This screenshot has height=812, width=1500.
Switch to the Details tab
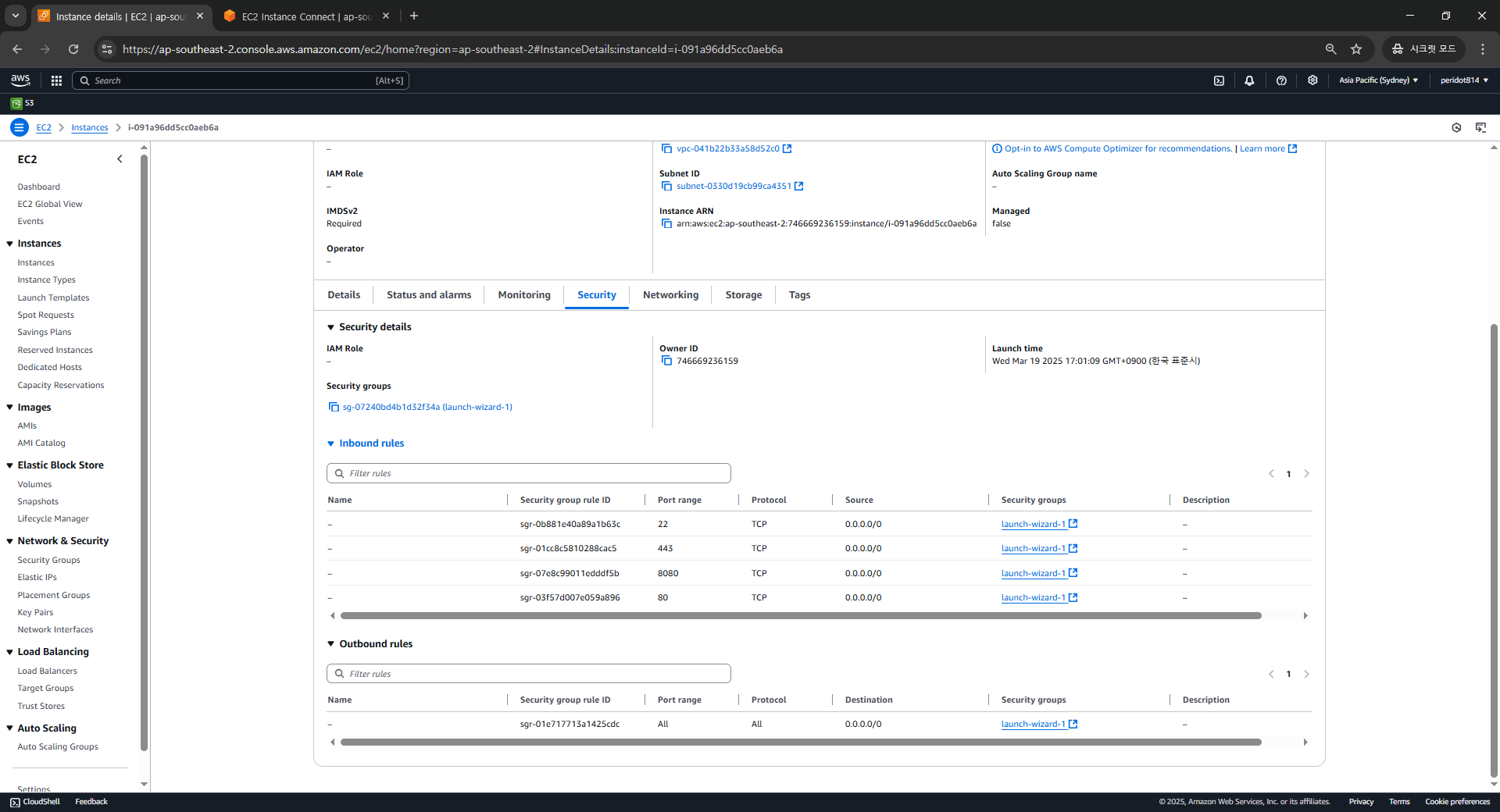coord(344,295)
